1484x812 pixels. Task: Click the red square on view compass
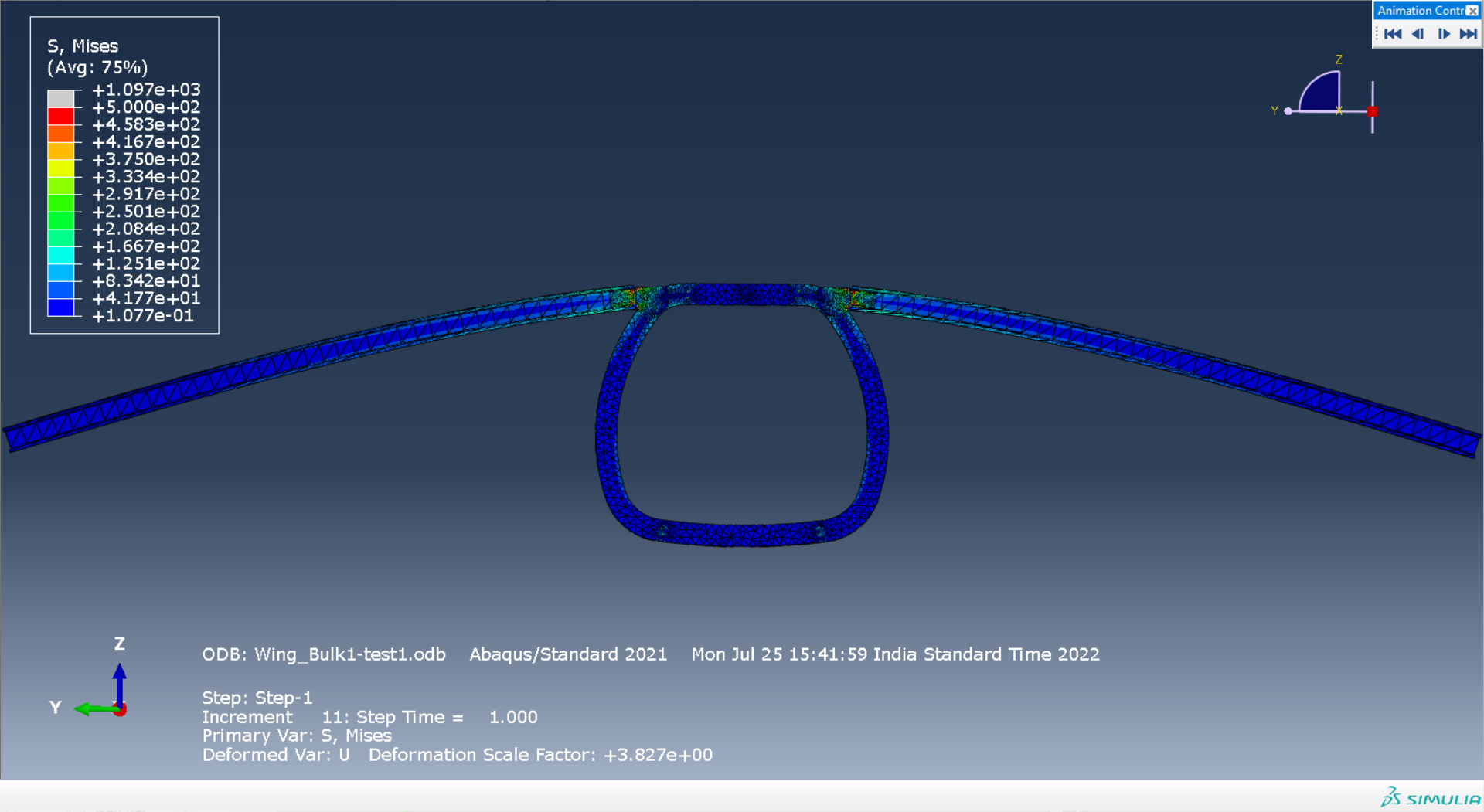(1373, 111)
